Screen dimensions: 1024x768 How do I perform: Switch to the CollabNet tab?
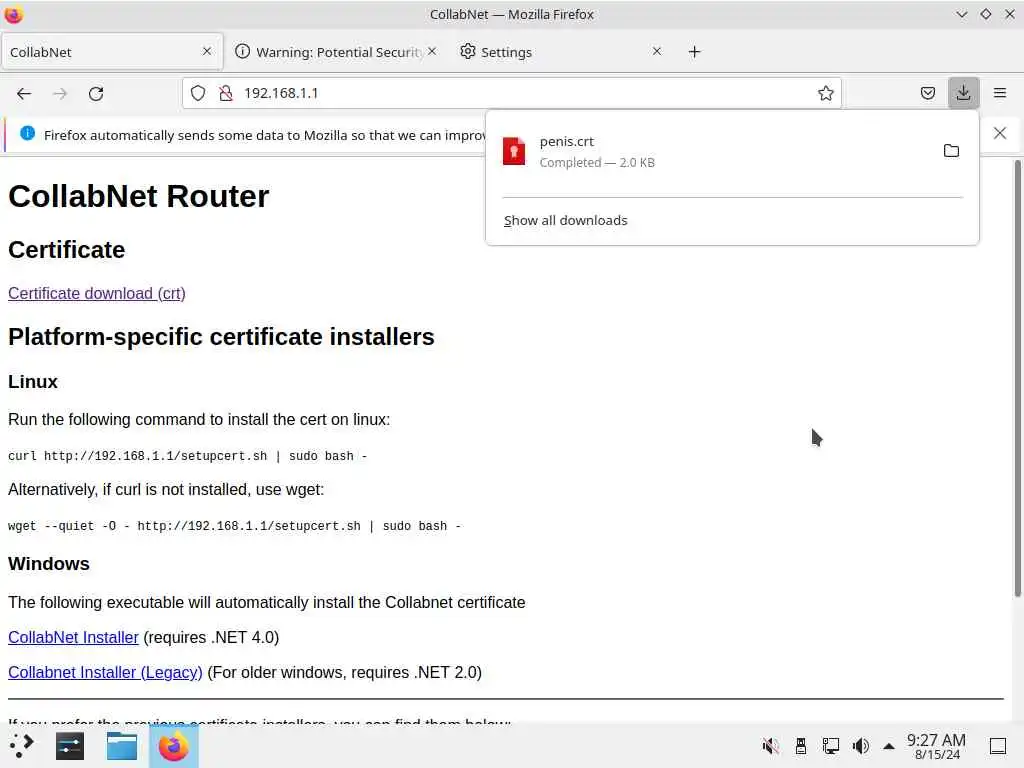pyautogui.click(x=112, y=52)
